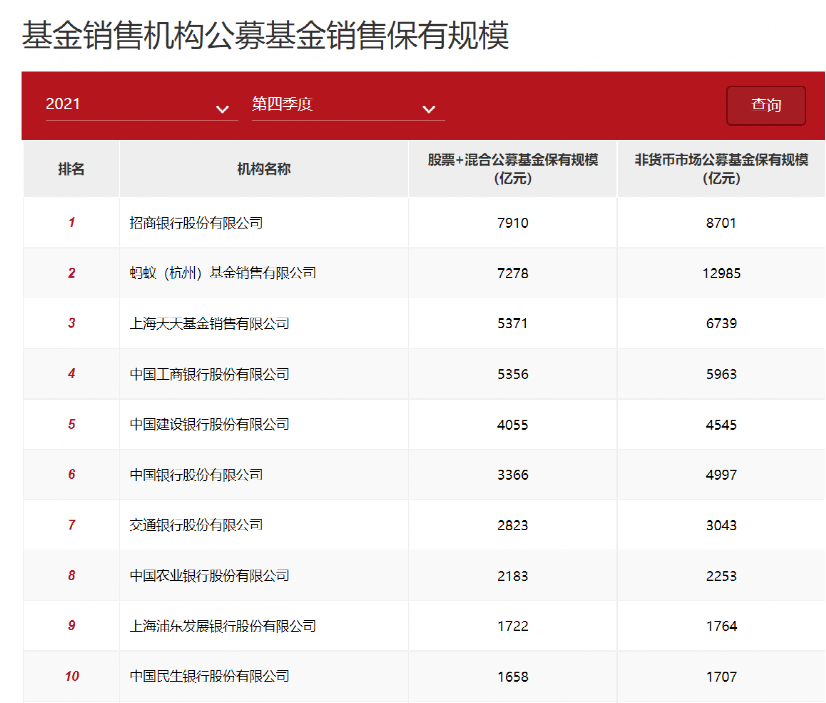Select the value 2823 for 交通银行
This screenshot has height=703, width=826.
click(x=513, y=525)
